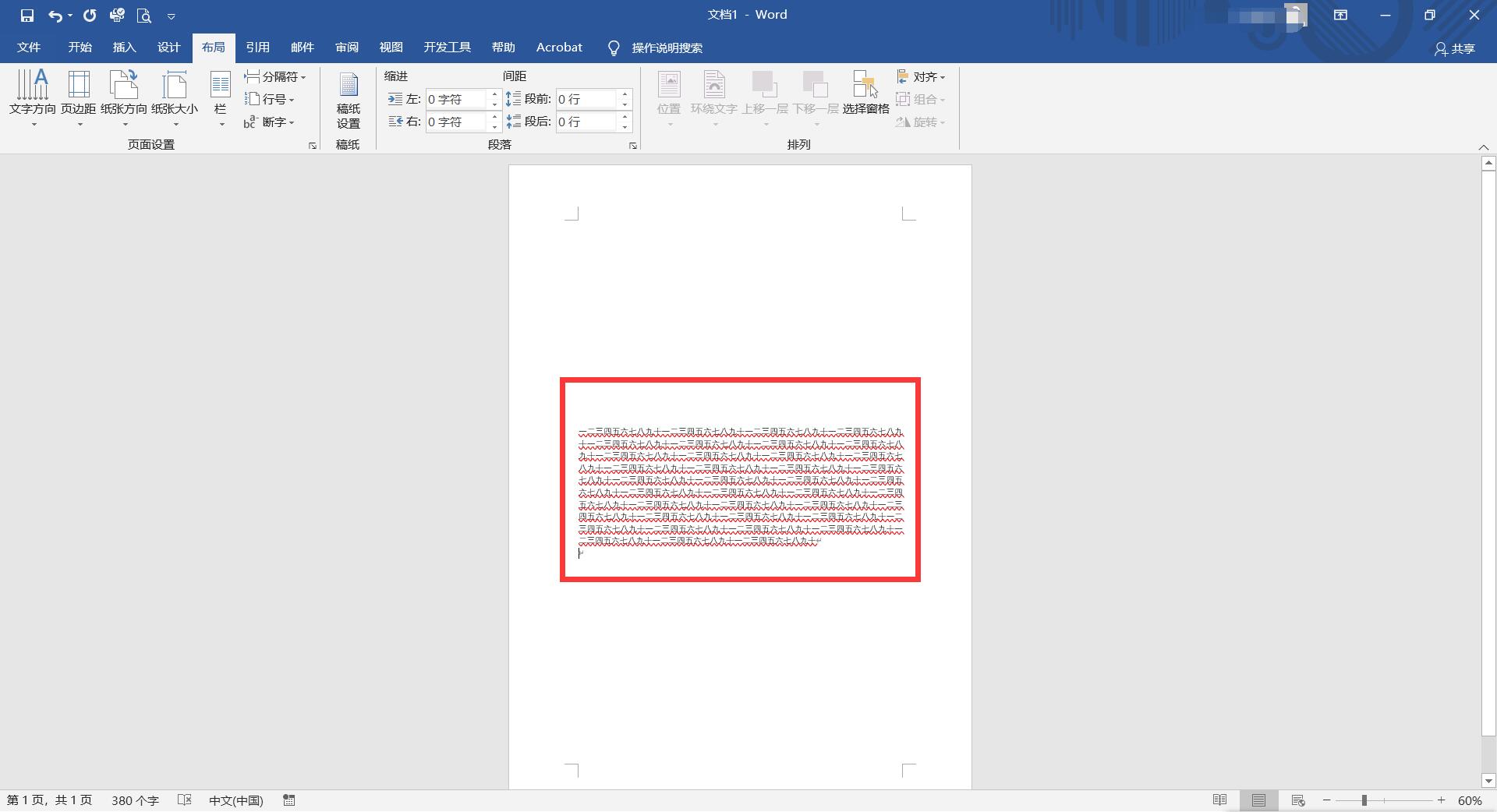Expand the Hyphenation (断字) dropdown
1497x812 pixels.
point(270,122)
